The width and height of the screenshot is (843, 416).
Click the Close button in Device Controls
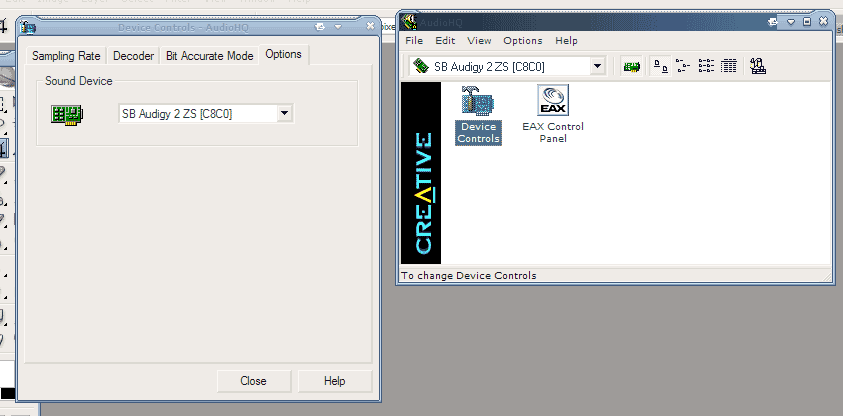pyautogui.click(x=254, y=381)
